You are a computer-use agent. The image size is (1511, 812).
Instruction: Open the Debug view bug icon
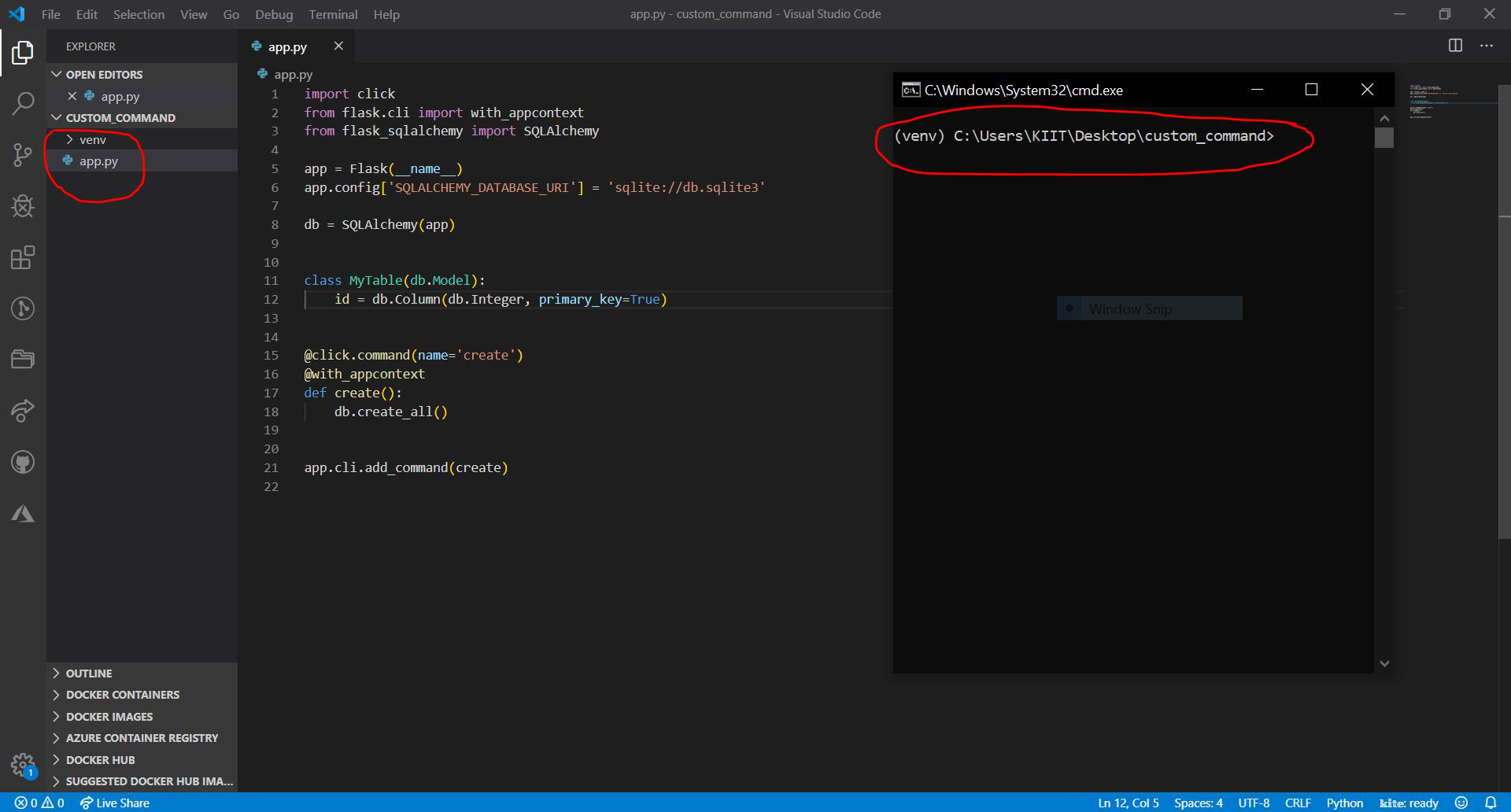click(23, 206)
